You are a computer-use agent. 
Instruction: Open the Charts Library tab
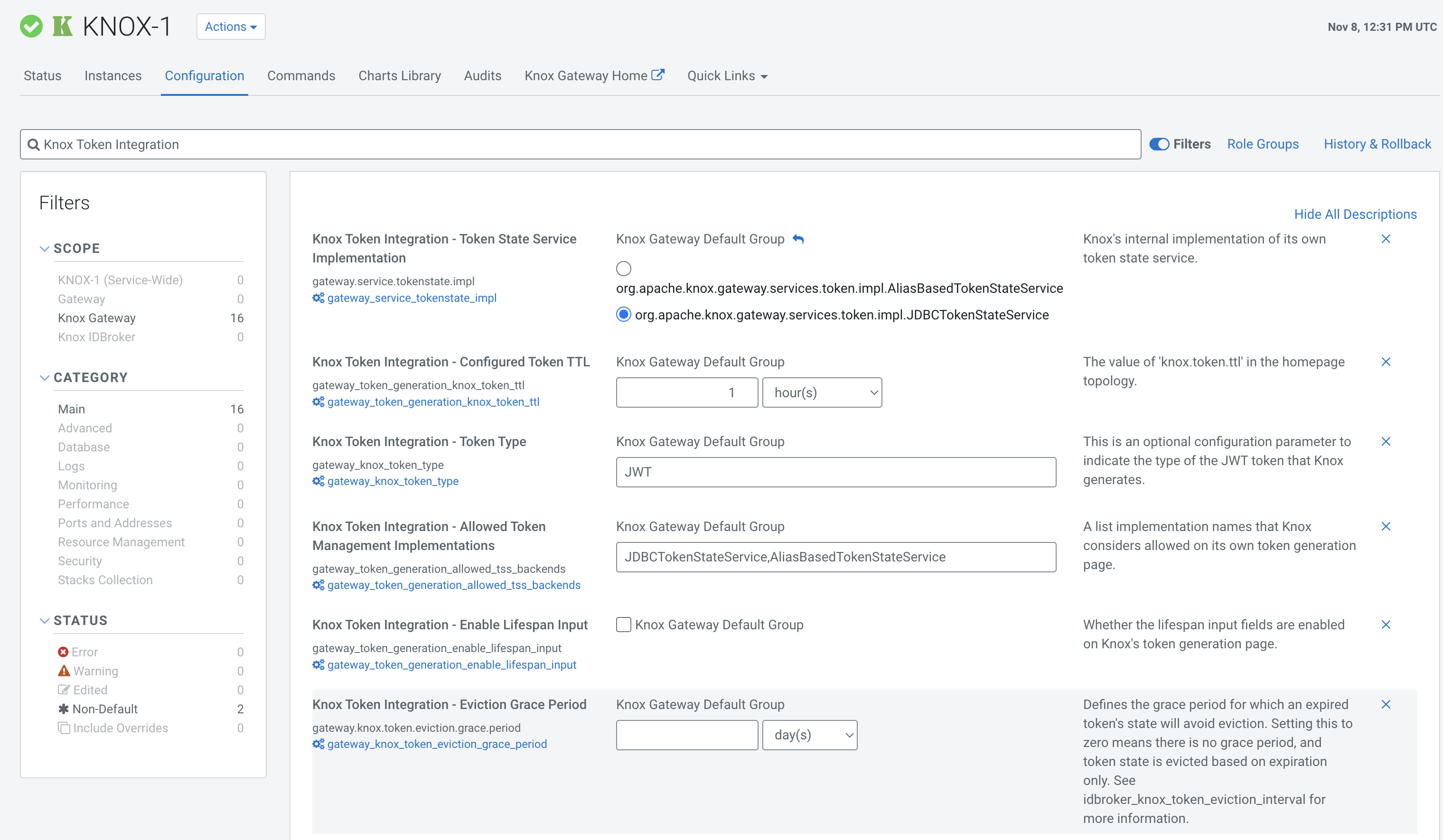(399, 75)
